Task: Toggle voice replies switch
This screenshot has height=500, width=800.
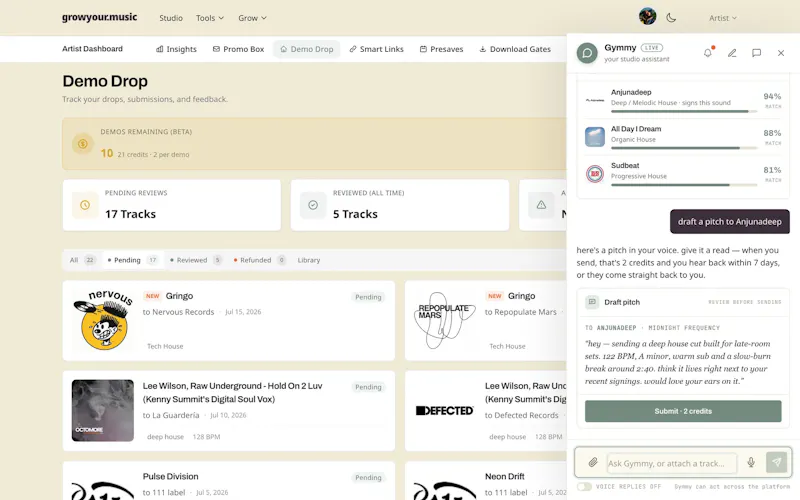Action: [584, 487]
